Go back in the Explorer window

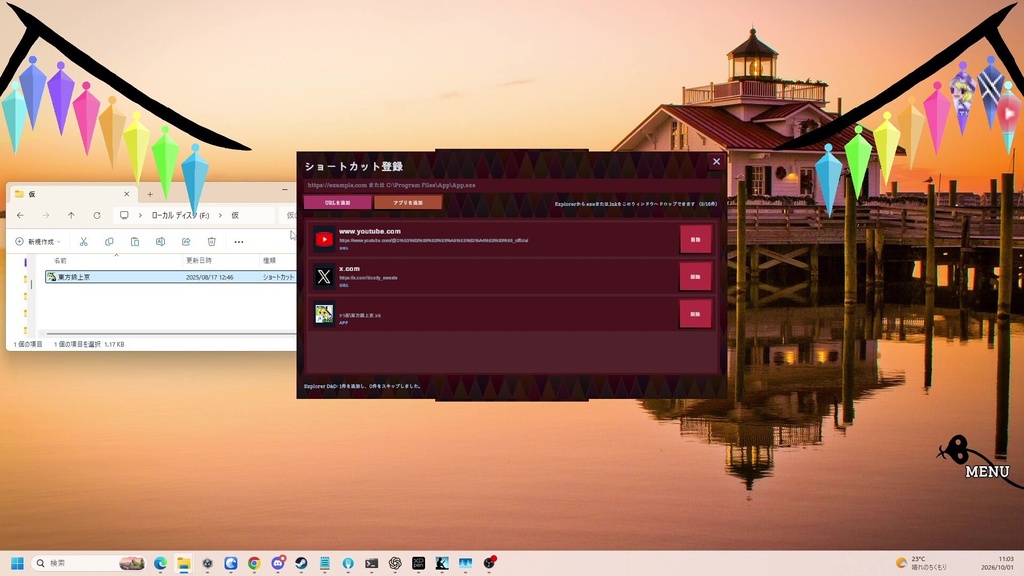pos(20,215)
